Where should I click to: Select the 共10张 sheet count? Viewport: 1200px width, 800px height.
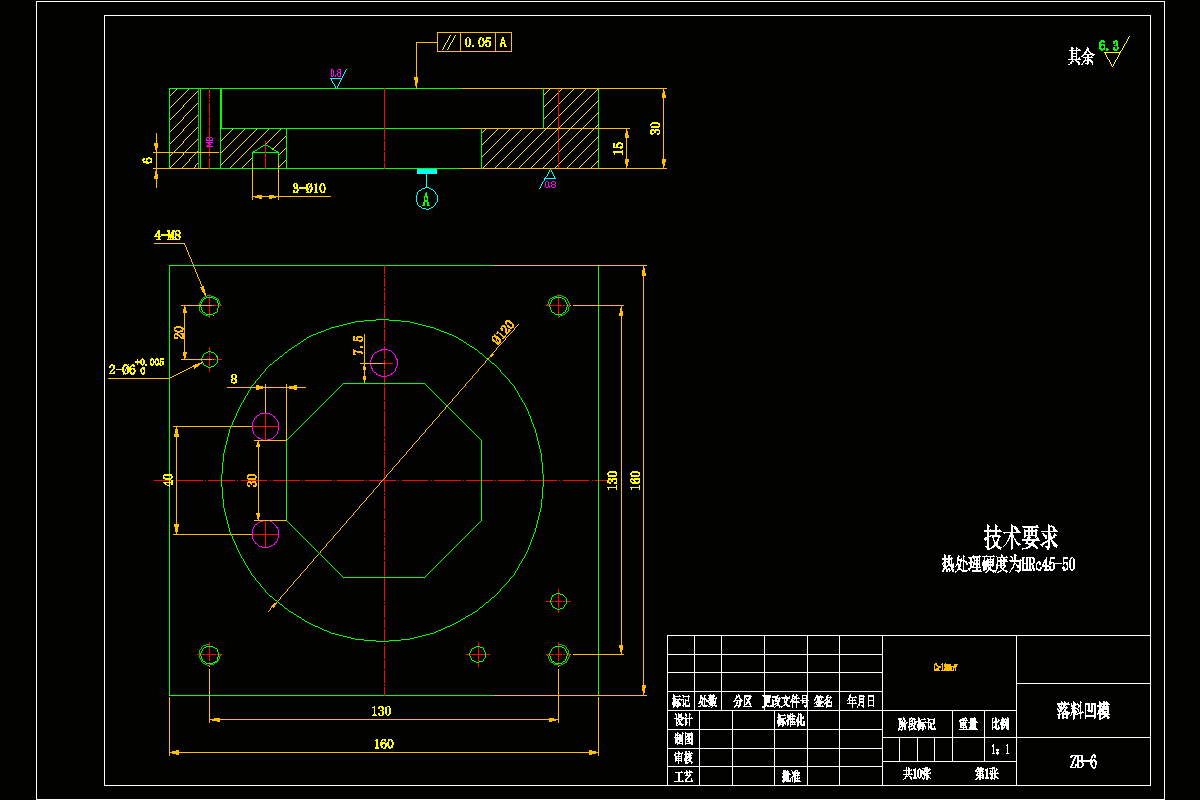pyautogui.click(x=917, y=774)
